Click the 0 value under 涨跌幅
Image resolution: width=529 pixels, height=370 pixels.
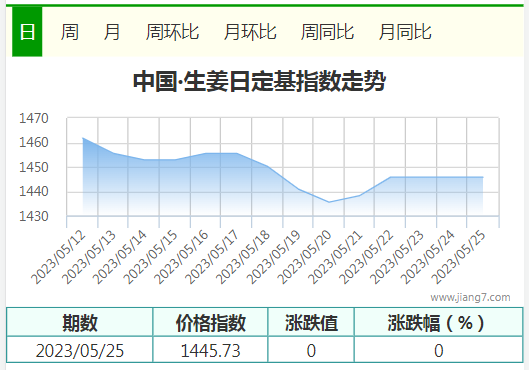click(439, 351)
